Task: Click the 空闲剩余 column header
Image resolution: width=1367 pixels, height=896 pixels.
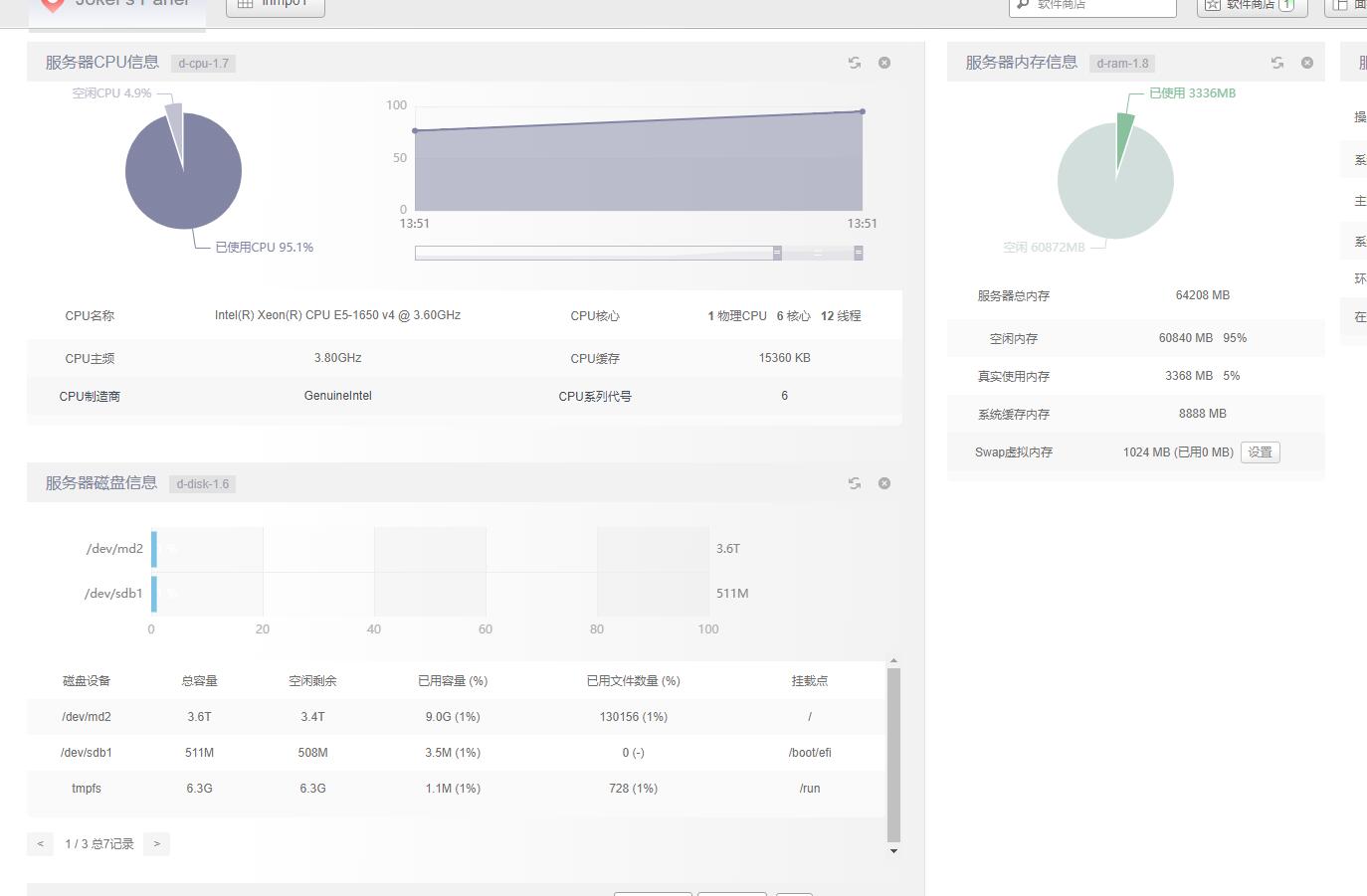Action: click(x=312, y=681)
